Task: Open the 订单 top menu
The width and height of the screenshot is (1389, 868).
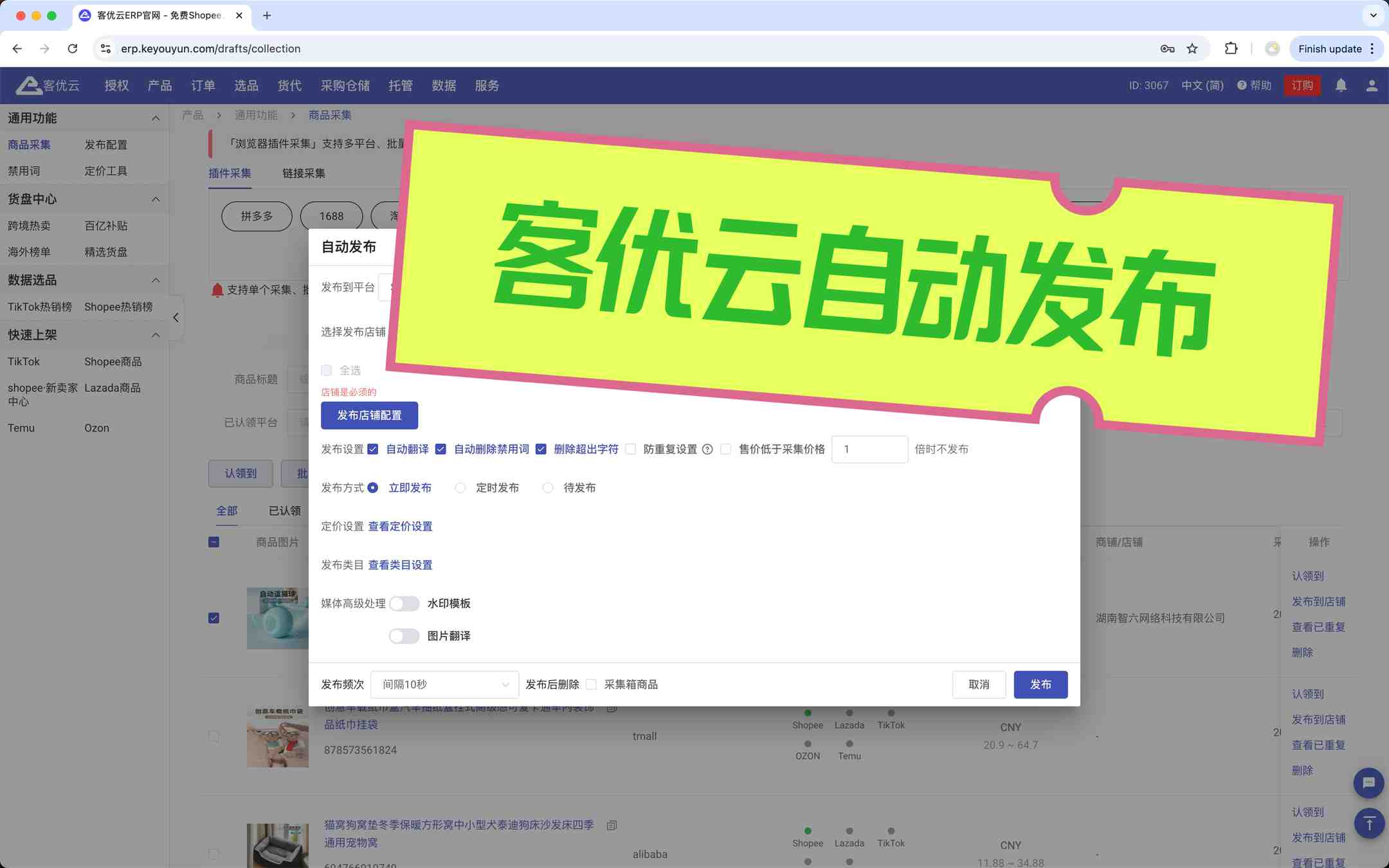Action: [203, 86]
